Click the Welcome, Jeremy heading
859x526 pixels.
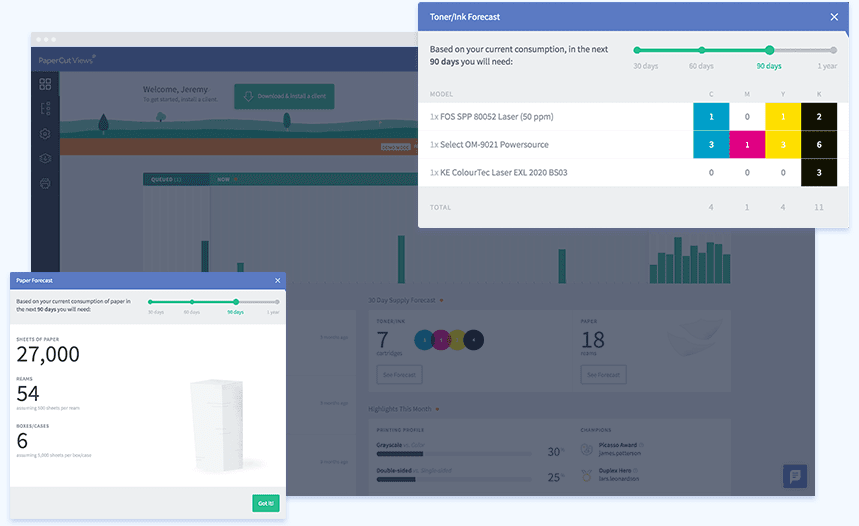(x=175, y=89)
